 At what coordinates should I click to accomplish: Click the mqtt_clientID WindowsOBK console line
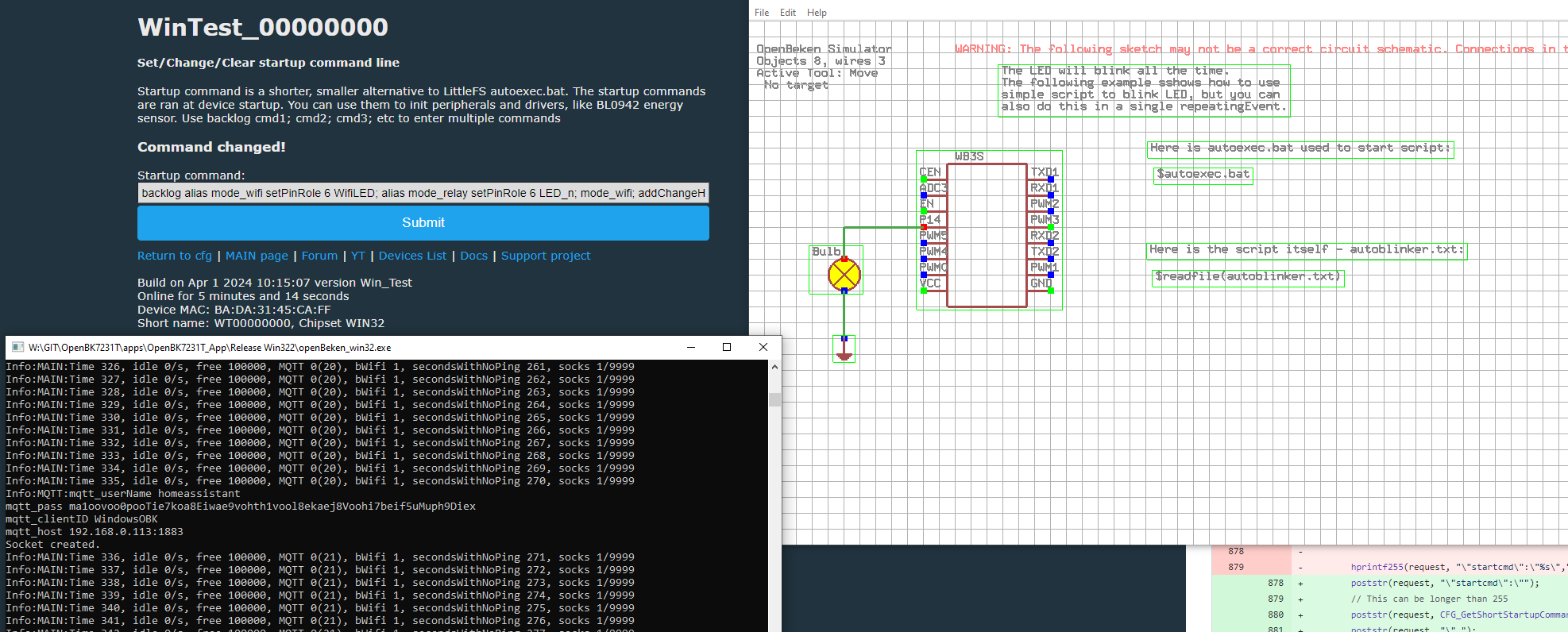pyautogui.click(x=82, y=519)
